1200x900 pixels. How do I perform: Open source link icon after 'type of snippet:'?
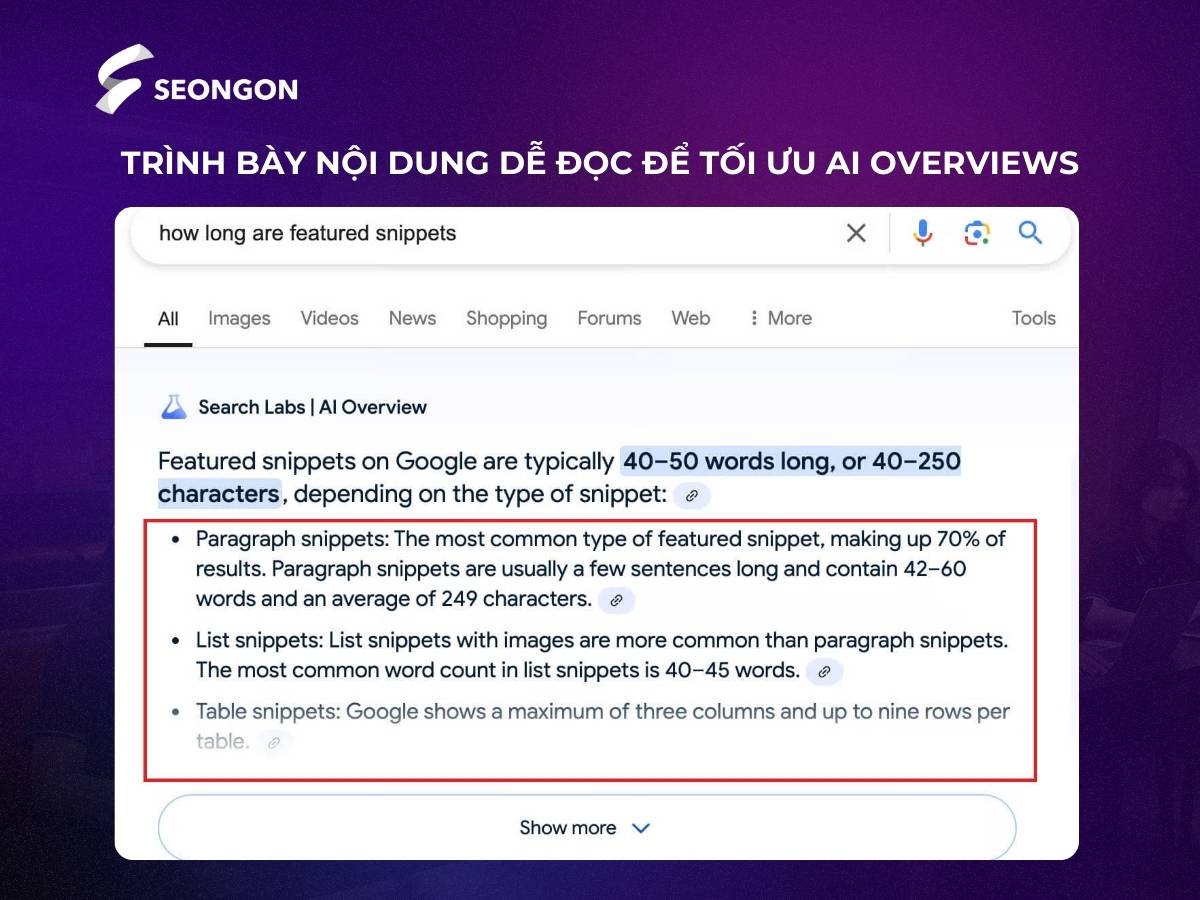[x=691, y=495]
